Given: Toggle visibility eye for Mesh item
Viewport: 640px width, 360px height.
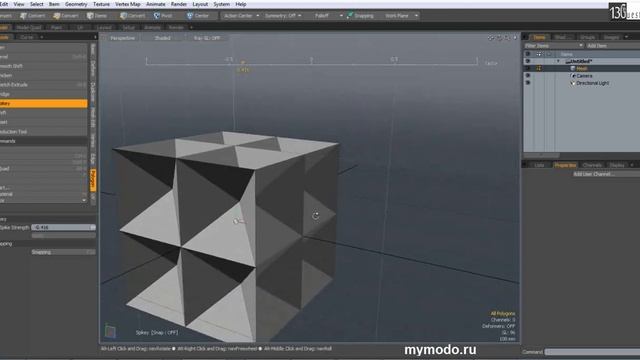Looking at the screenshot, I should (528, 69).
